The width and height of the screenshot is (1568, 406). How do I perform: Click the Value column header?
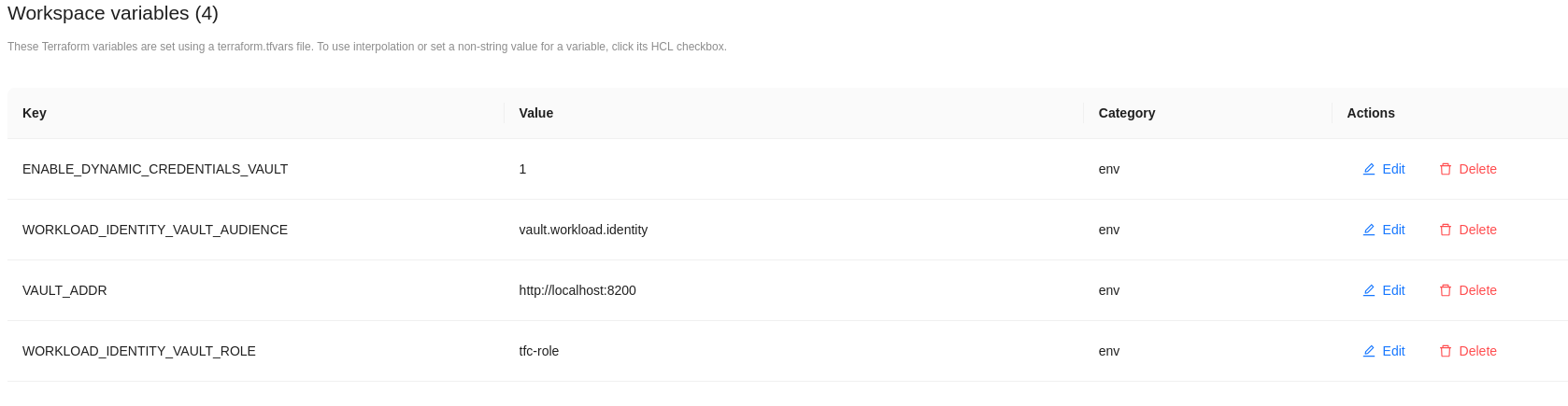click(x=536, y=113)
